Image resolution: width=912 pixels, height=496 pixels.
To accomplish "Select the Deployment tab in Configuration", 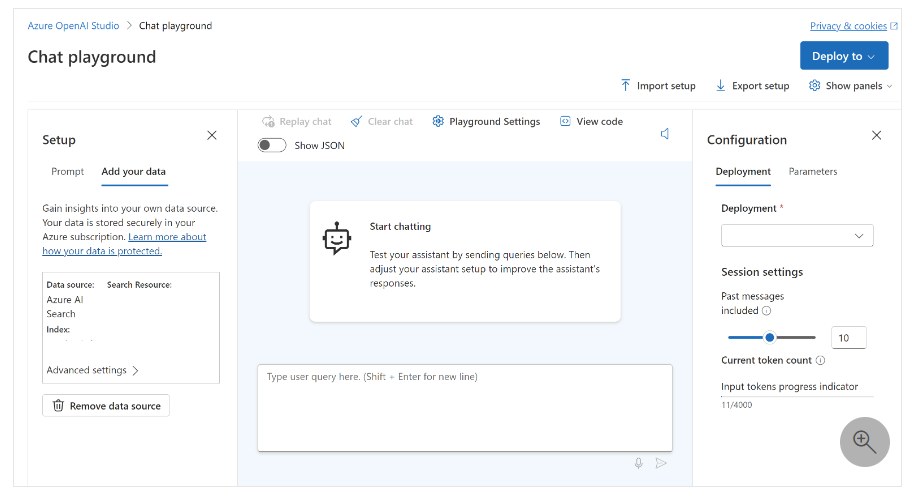I will pyautogui.click(x=743, y=172).
